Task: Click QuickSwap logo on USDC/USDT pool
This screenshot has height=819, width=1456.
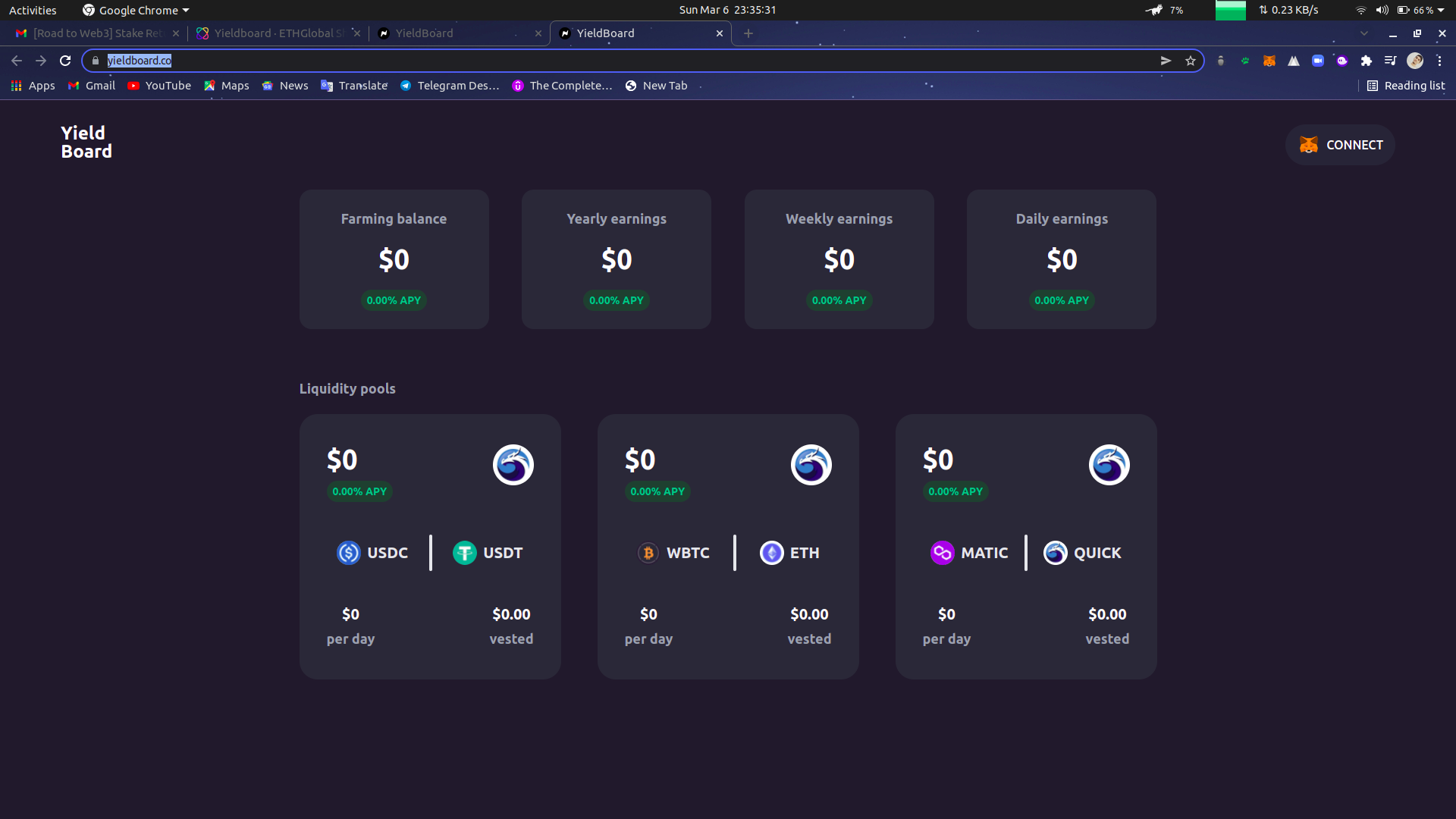Action: 513,465
